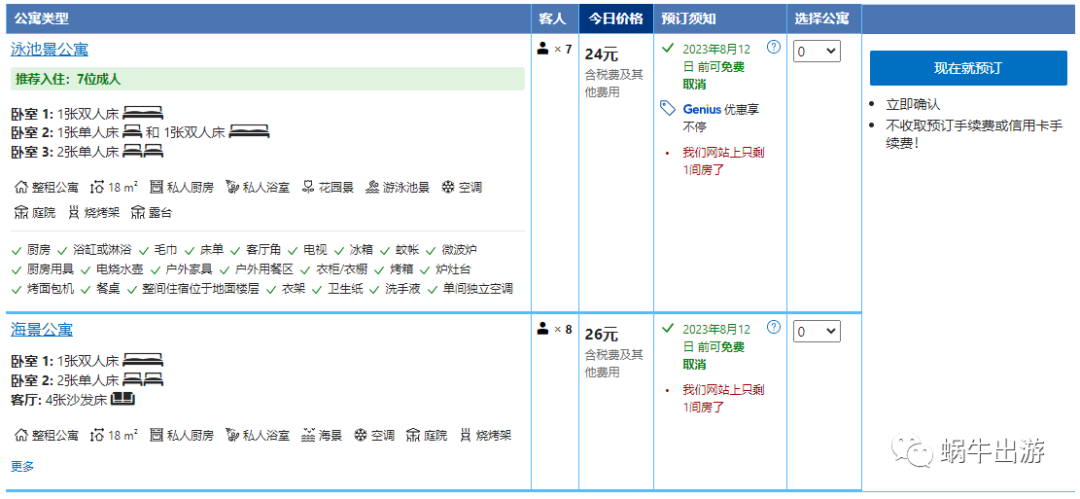This screenshot has height=499, width=1080.
Task: Click the free cancellation text in the 泳池景公寓 row
Action: pyautogui.click(x=716, y=67)
